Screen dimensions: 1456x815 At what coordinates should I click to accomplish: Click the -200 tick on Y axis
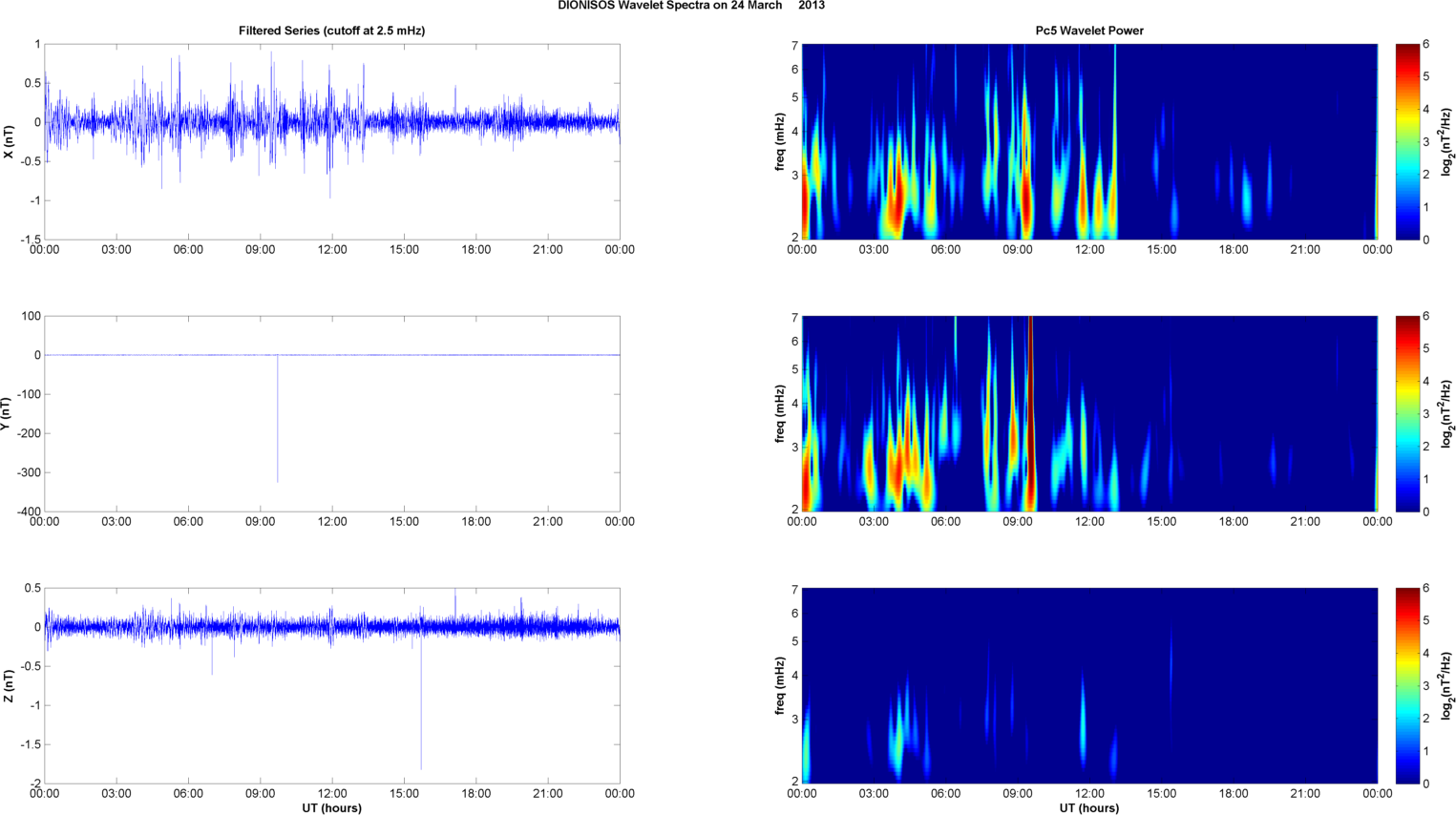29,433
